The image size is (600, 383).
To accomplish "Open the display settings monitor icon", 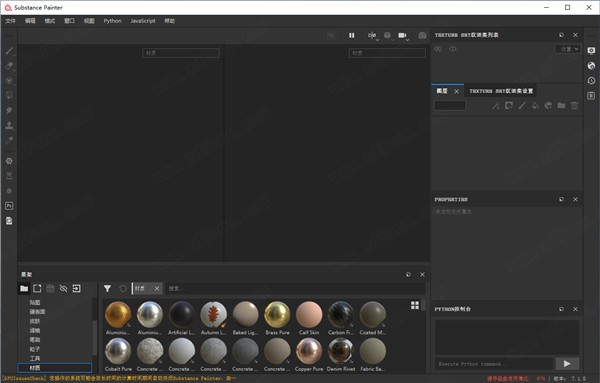I will (591, 51).
